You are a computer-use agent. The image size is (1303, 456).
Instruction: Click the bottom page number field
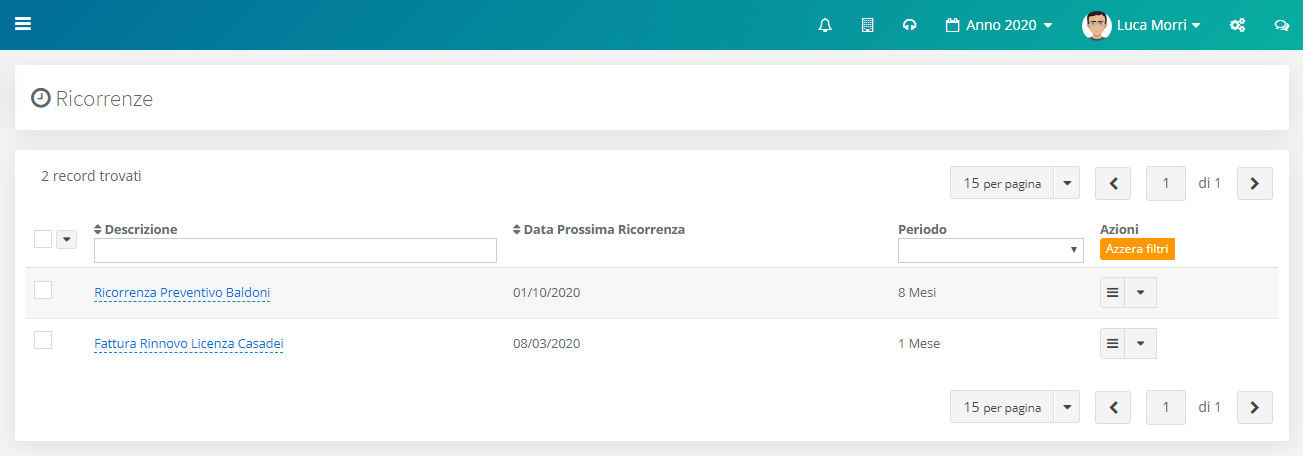click(x=1166, y=407)
